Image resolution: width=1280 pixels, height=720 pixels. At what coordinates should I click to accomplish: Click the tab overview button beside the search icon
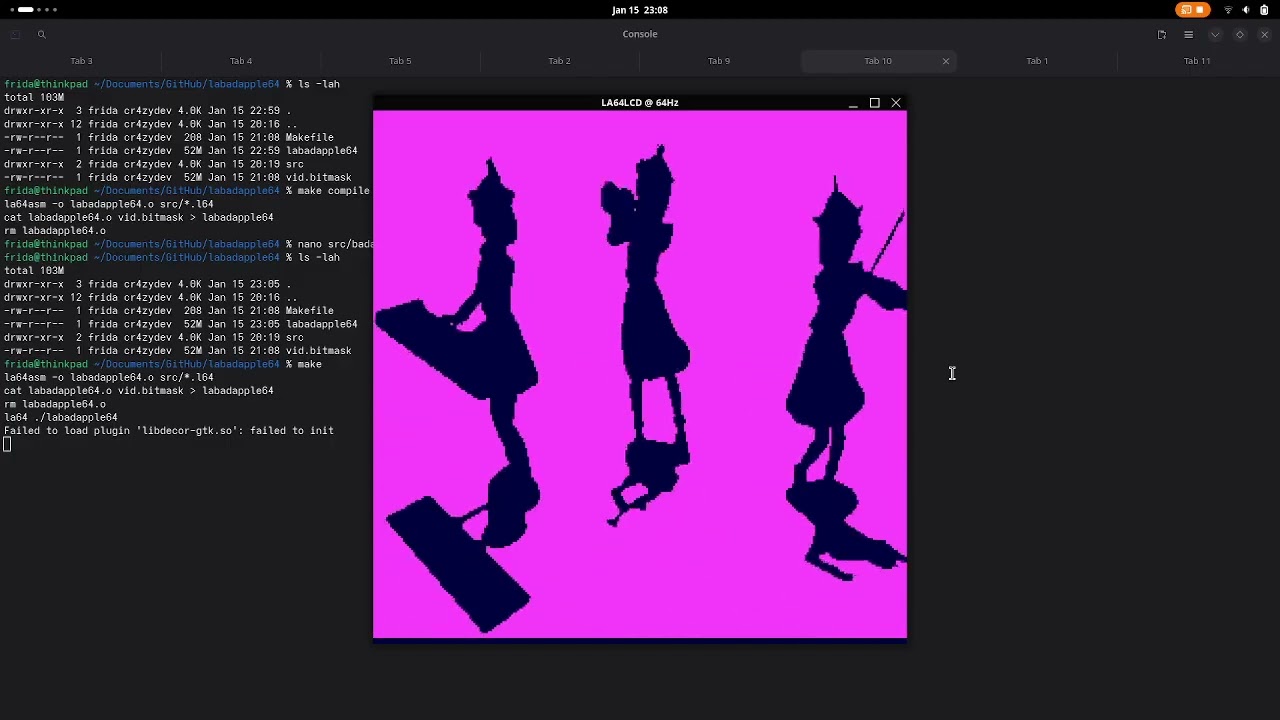click(x=15, y=35)
